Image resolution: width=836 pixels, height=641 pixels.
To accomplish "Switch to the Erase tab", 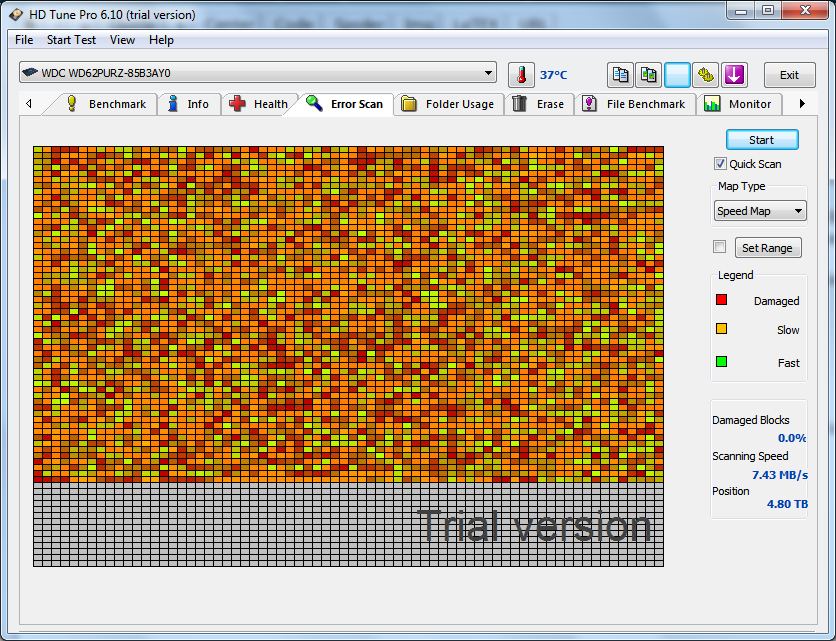I will [x=539, y=104].
